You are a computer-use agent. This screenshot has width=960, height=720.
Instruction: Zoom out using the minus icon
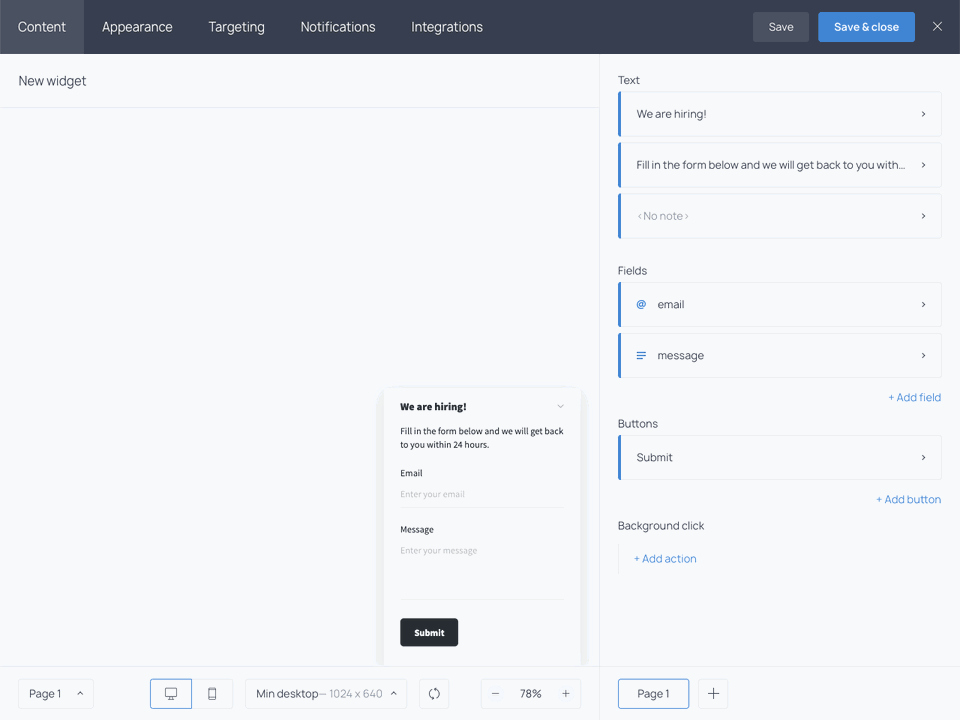[495, 693]
